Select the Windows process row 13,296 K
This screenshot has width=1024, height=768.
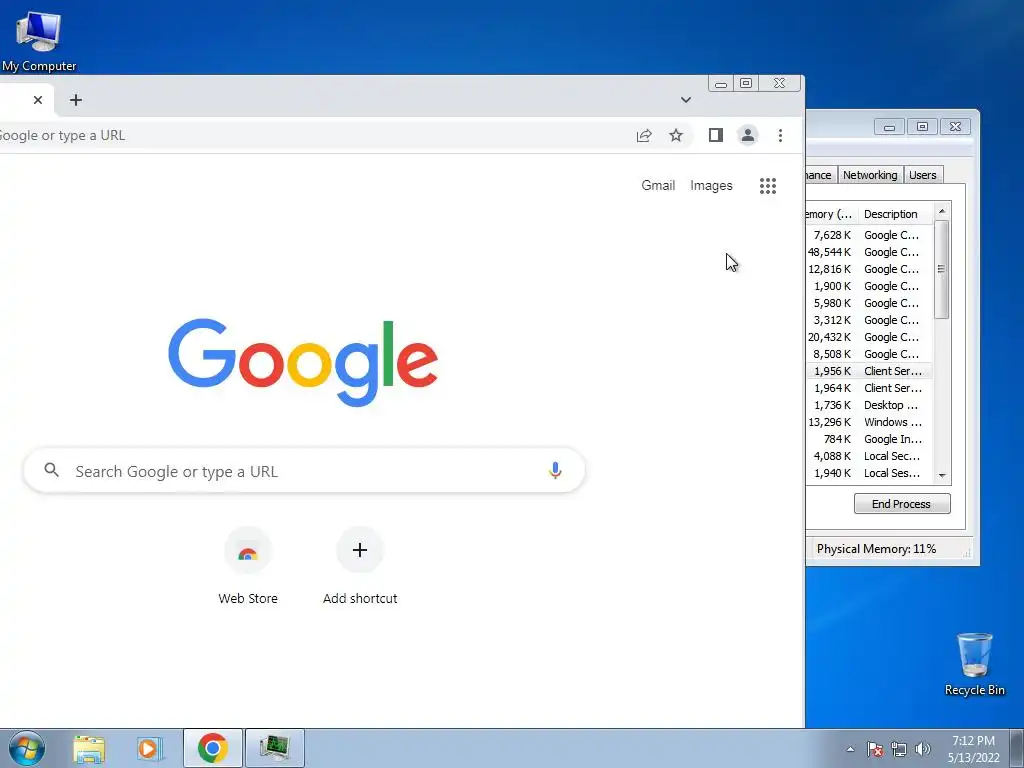click(869, 422)
